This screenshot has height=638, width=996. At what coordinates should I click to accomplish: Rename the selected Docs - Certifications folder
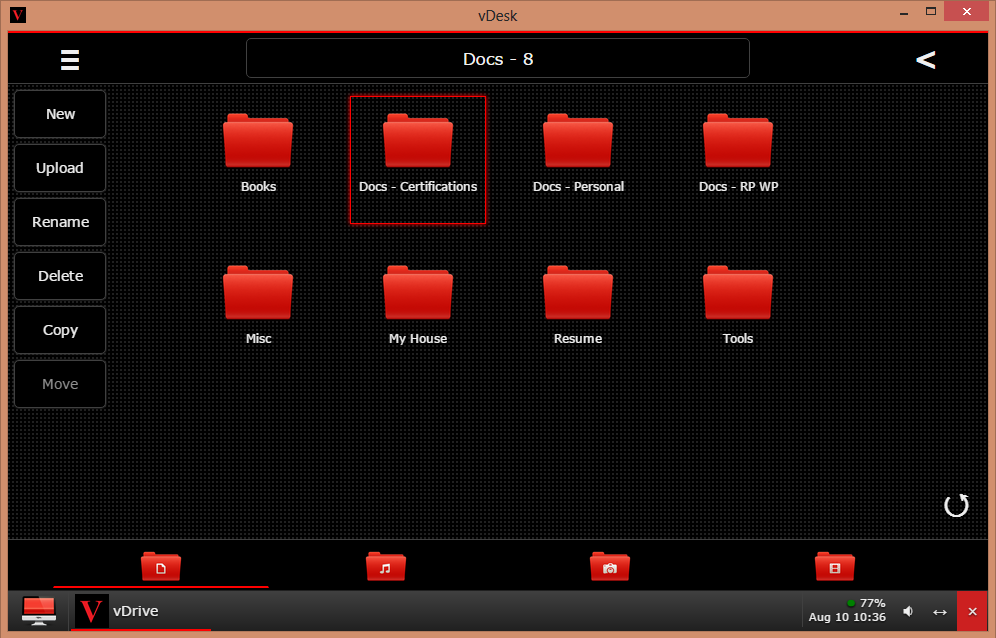pos(59,221)
